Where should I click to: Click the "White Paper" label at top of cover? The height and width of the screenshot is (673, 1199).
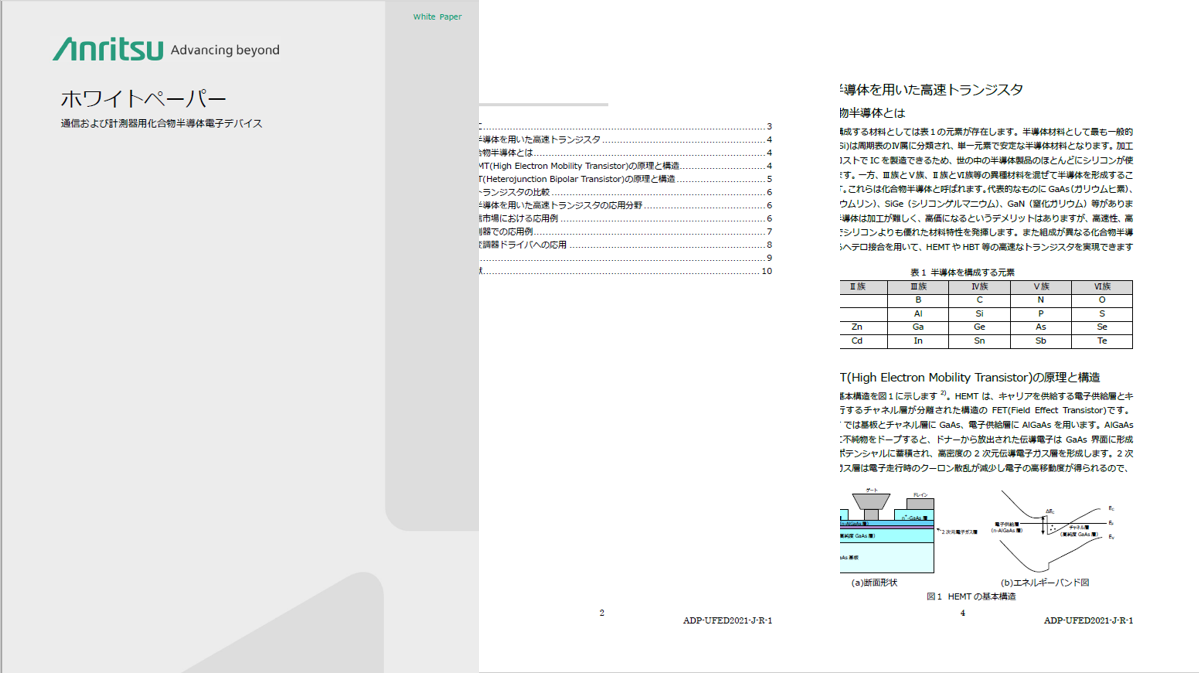tap(437, 17)
